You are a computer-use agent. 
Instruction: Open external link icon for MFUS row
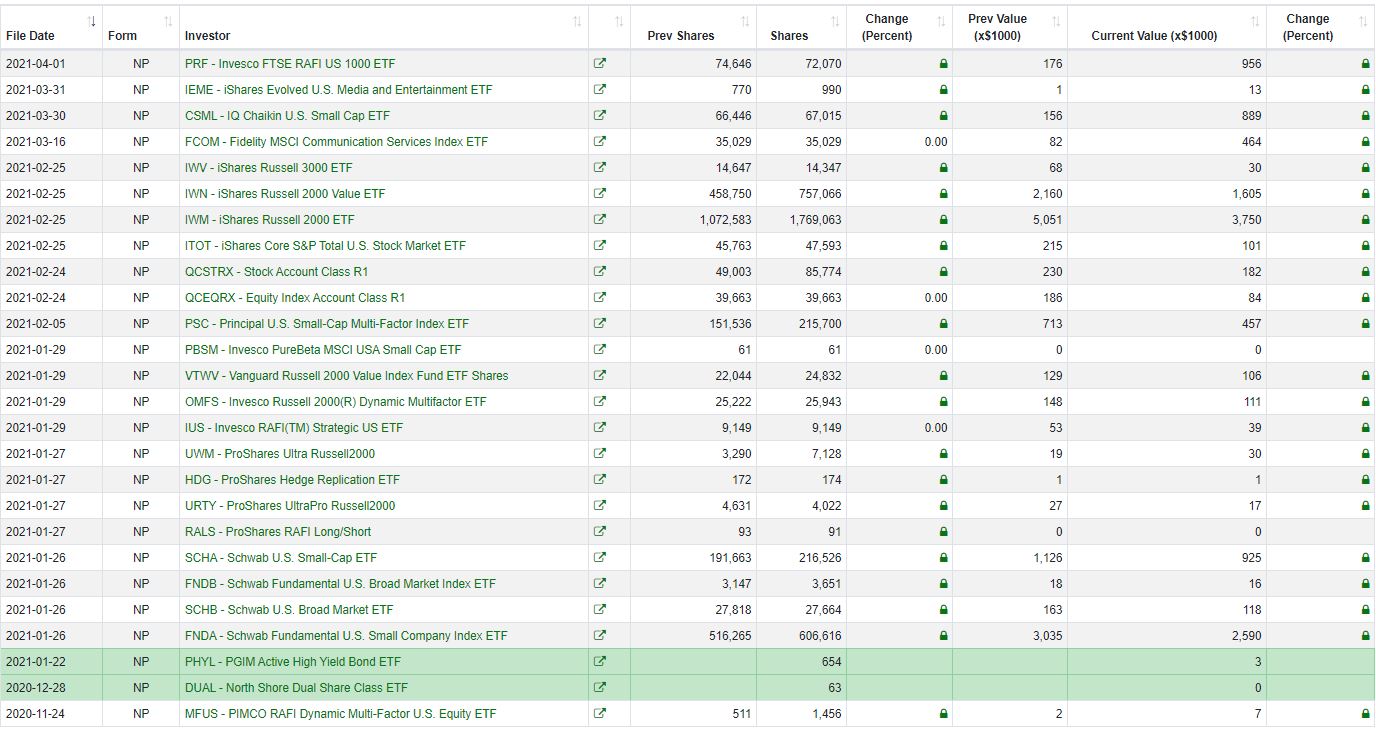600,714
